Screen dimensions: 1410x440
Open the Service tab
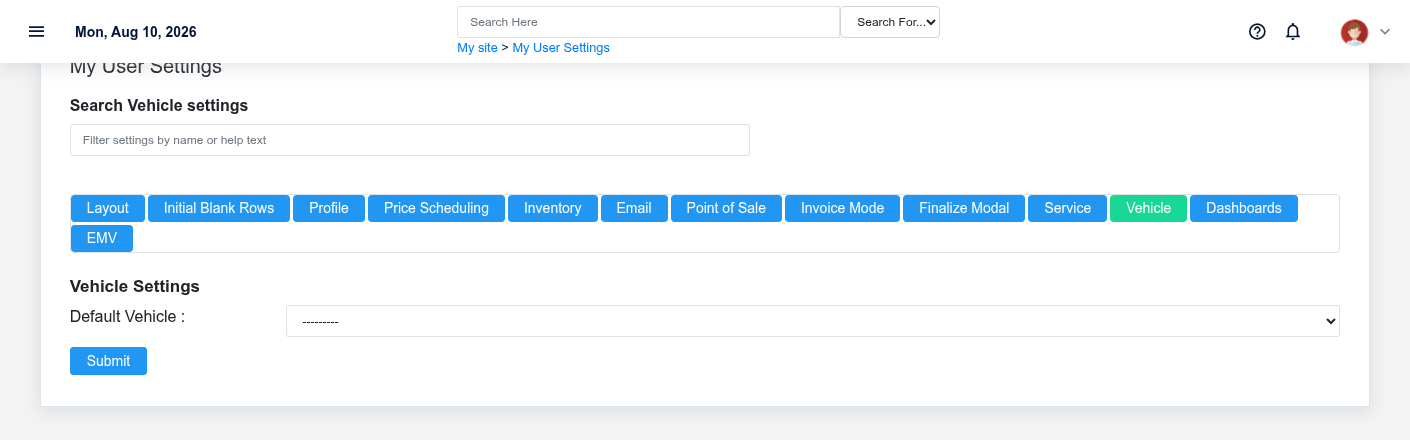click(1068, 208)
